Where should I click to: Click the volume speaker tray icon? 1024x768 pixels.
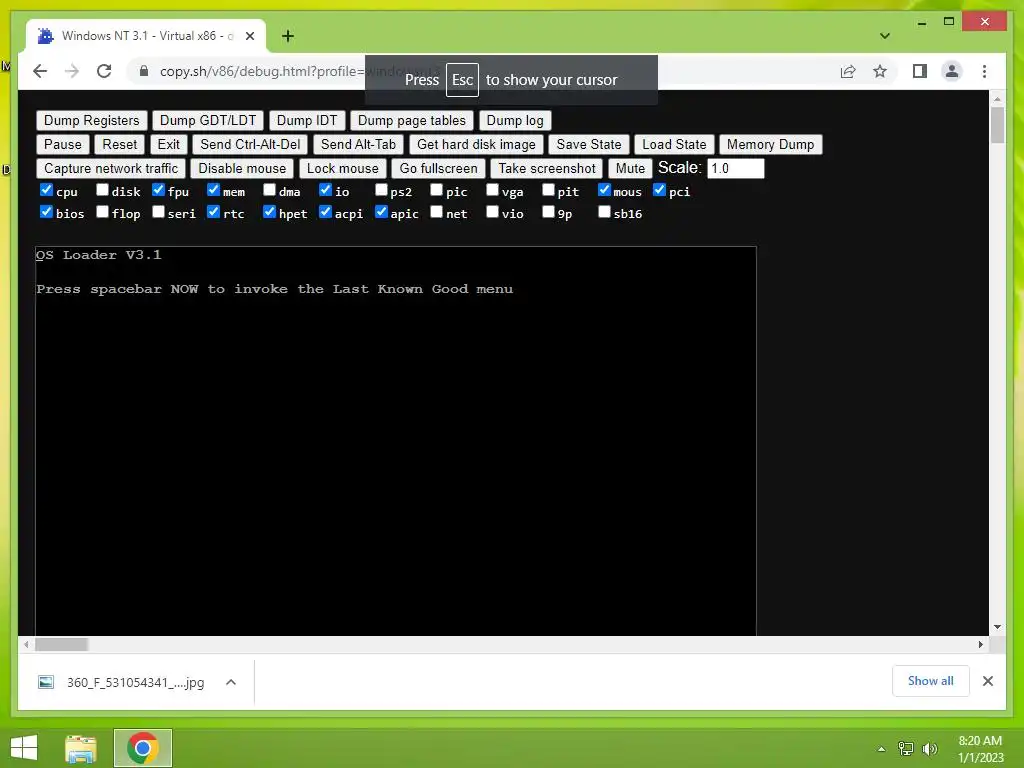point(929,748)
